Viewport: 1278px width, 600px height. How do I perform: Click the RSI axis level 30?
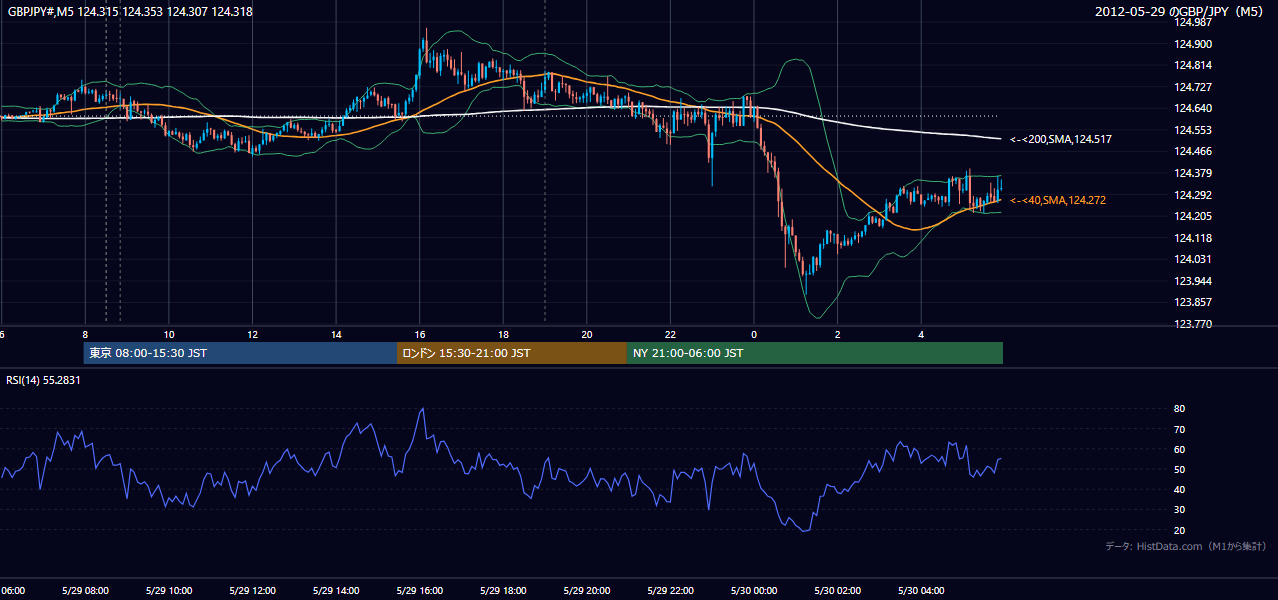click(x=1179, y=509)
